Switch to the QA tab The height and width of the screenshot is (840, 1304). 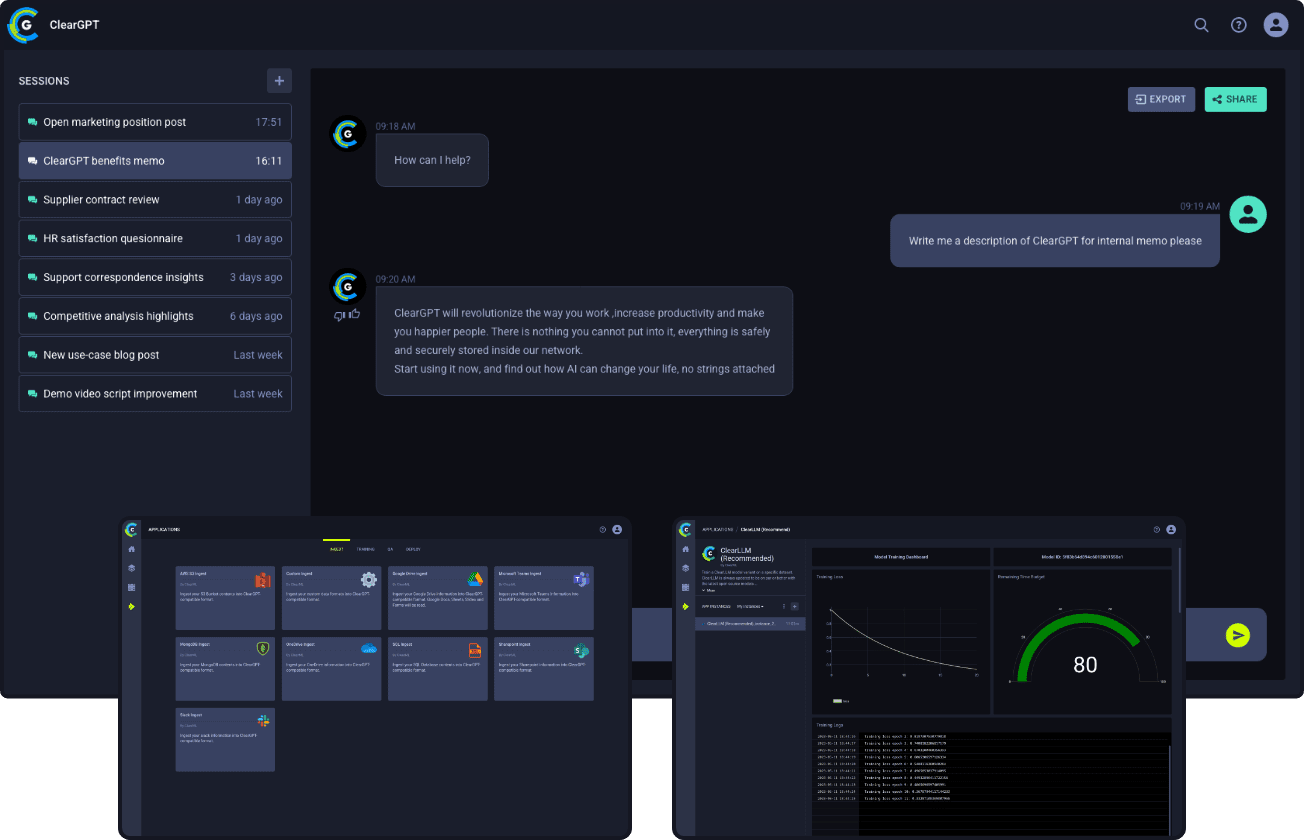click(390, 549)
